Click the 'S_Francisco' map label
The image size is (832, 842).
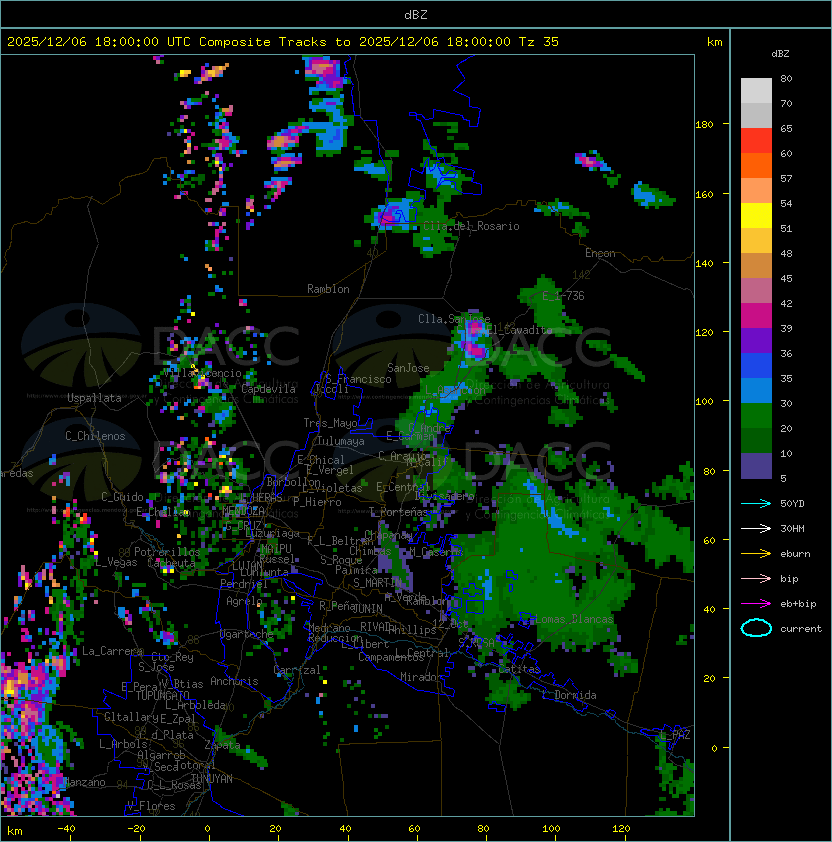(358, 379)
